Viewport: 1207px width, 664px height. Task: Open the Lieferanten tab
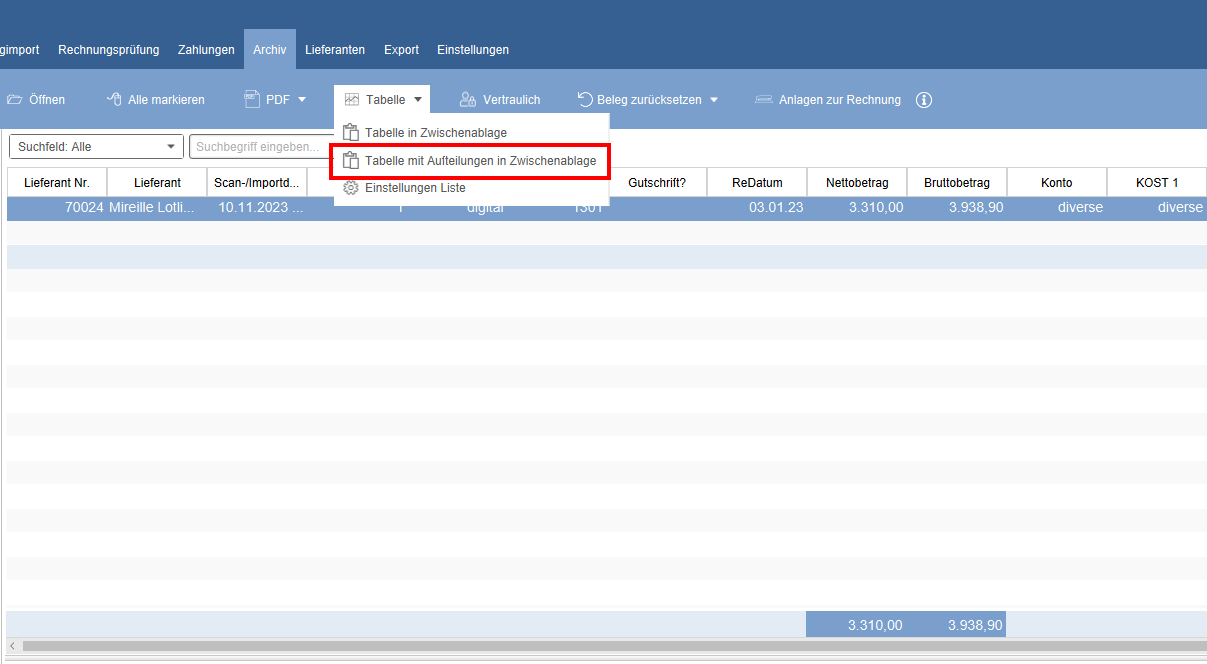pos(335,49)
